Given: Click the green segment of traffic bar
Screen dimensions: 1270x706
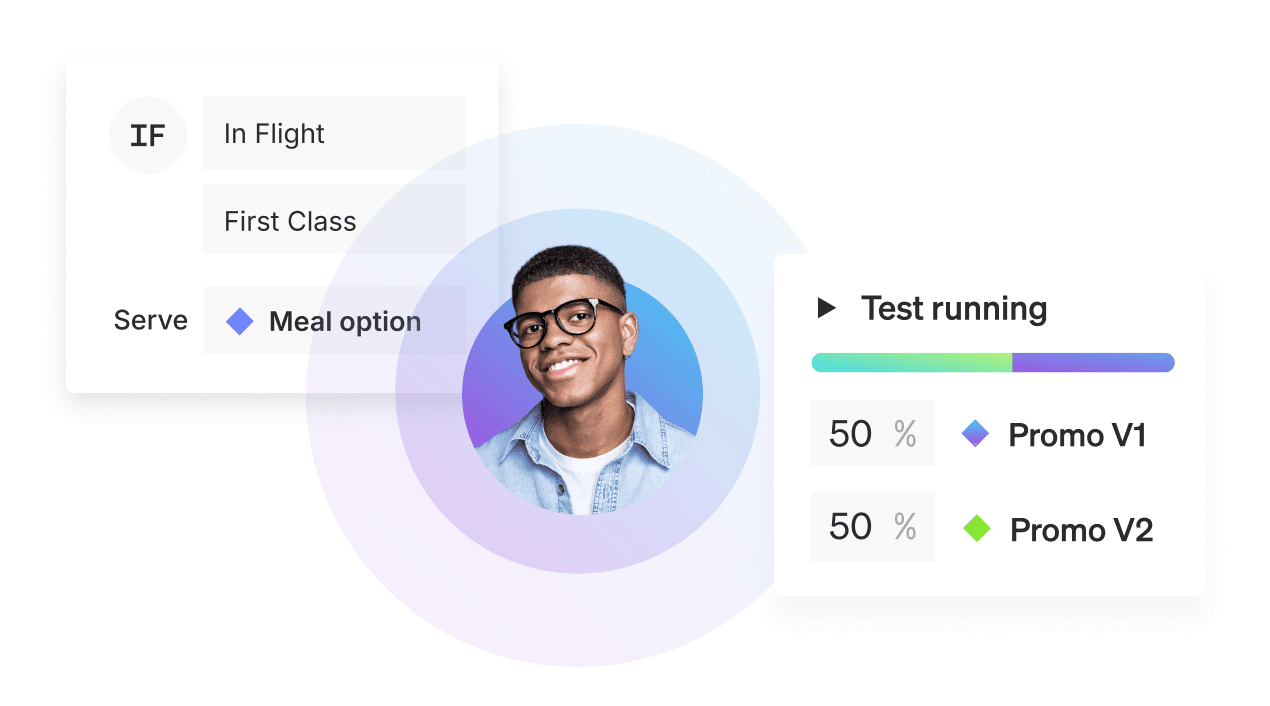Looking at the screenshot, I should point(912,362).
